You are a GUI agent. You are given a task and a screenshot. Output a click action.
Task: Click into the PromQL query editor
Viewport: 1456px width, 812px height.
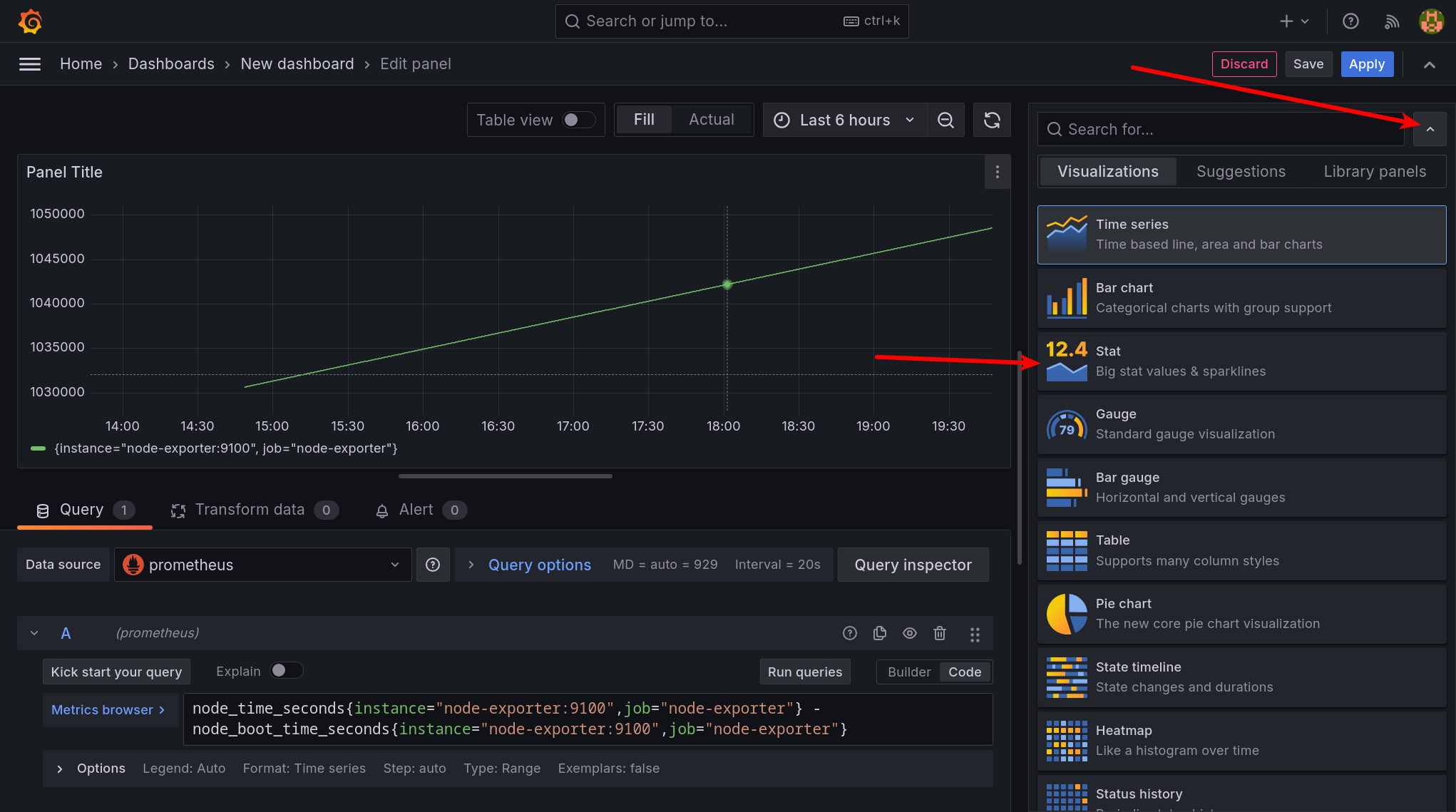(588, 719)
